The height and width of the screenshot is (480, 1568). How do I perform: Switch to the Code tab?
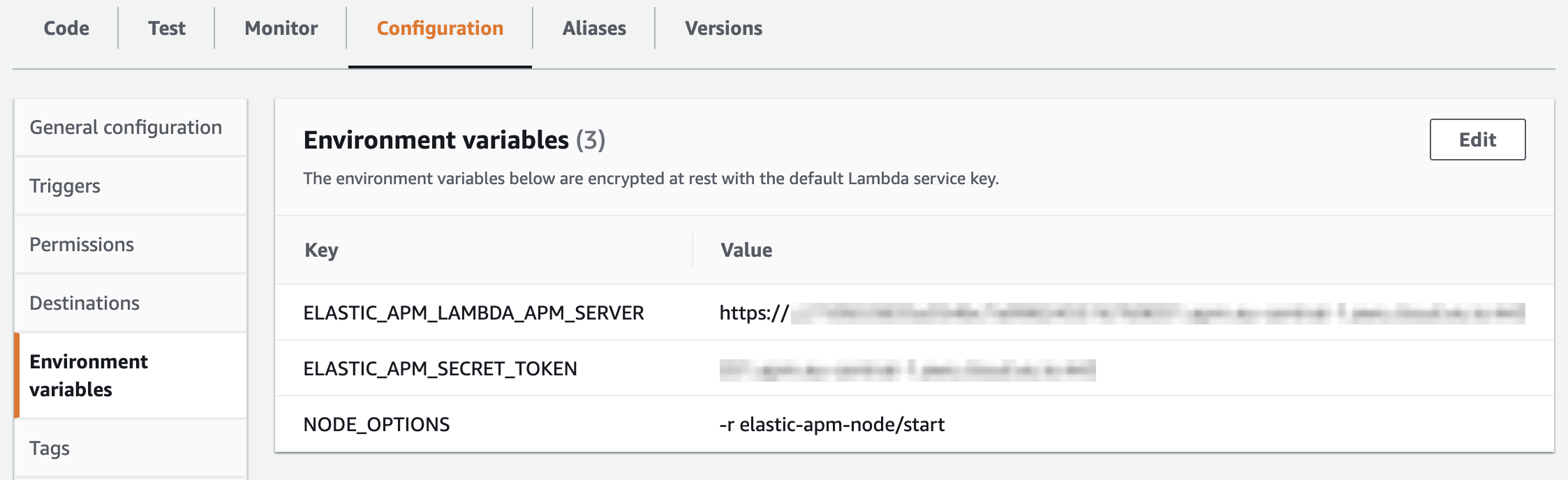coord(66,28)
